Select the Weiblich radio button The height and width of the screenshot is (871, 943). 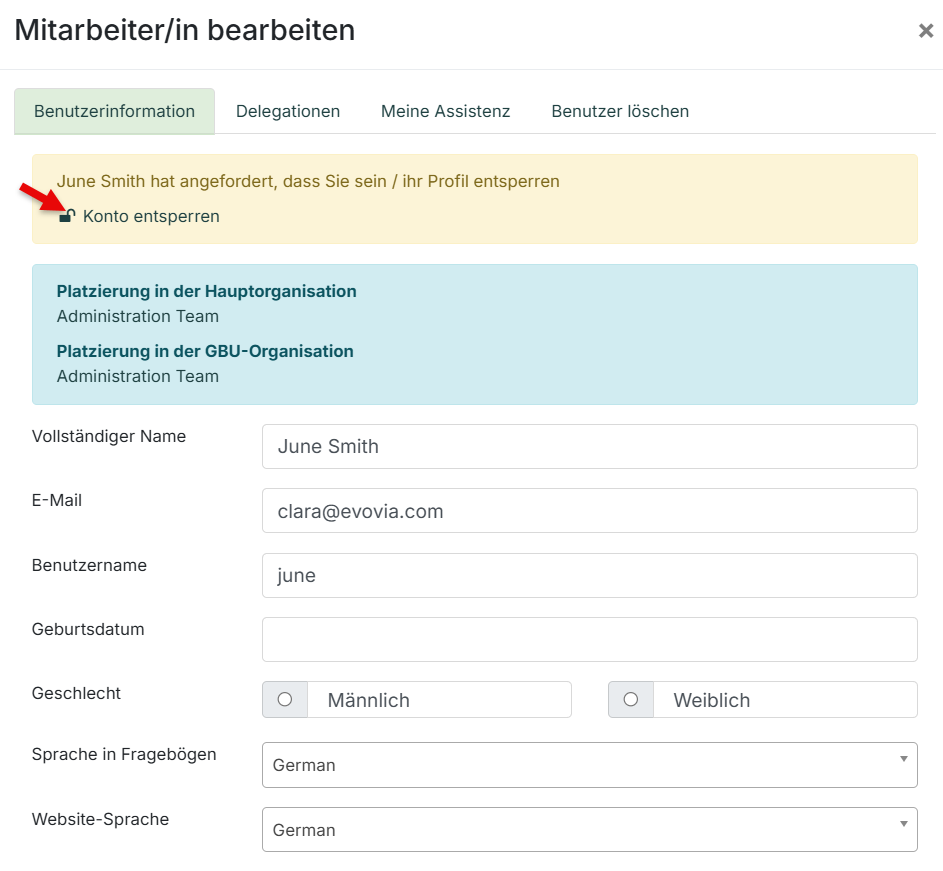pyautogui.click(x=631, y=700)
